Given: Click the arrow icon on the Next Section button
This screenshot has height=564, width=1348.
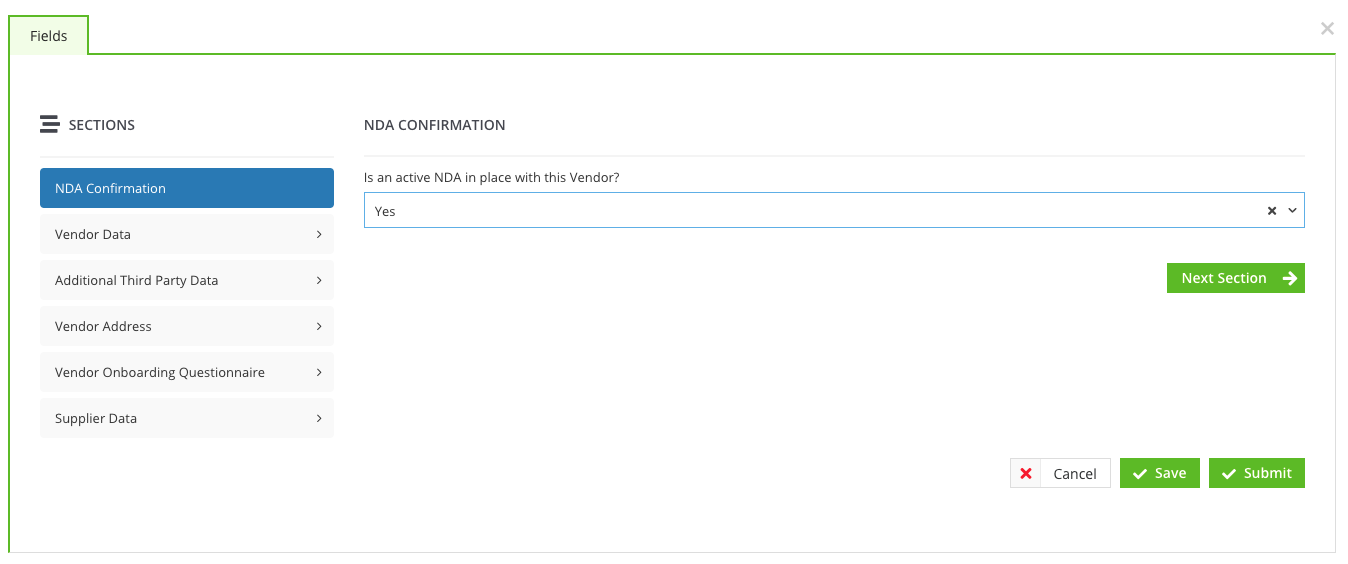Looking at the screenshot, I should pos(1290,278).
